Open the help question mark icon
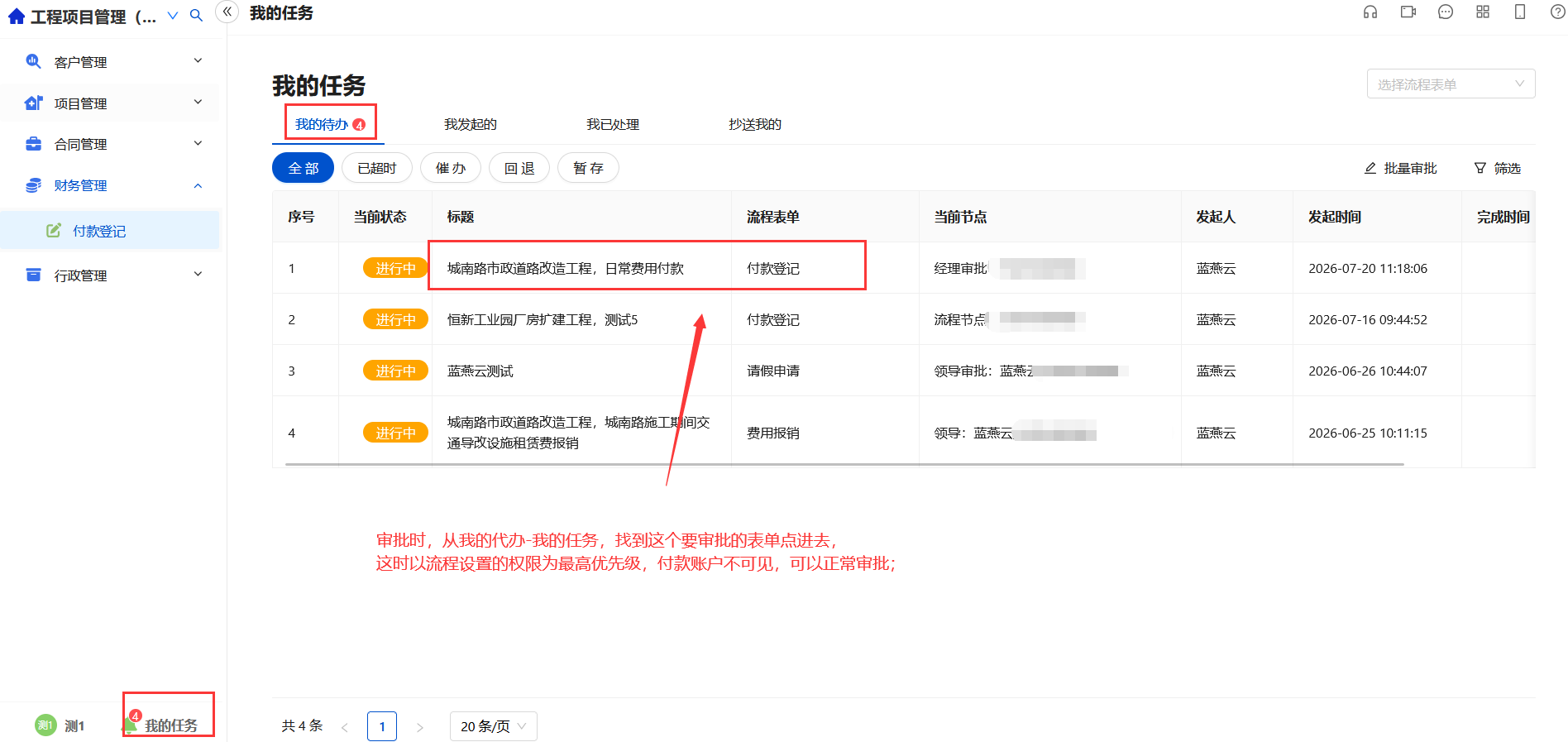Screen dimensions: 1568x742 click(1557, 12)
